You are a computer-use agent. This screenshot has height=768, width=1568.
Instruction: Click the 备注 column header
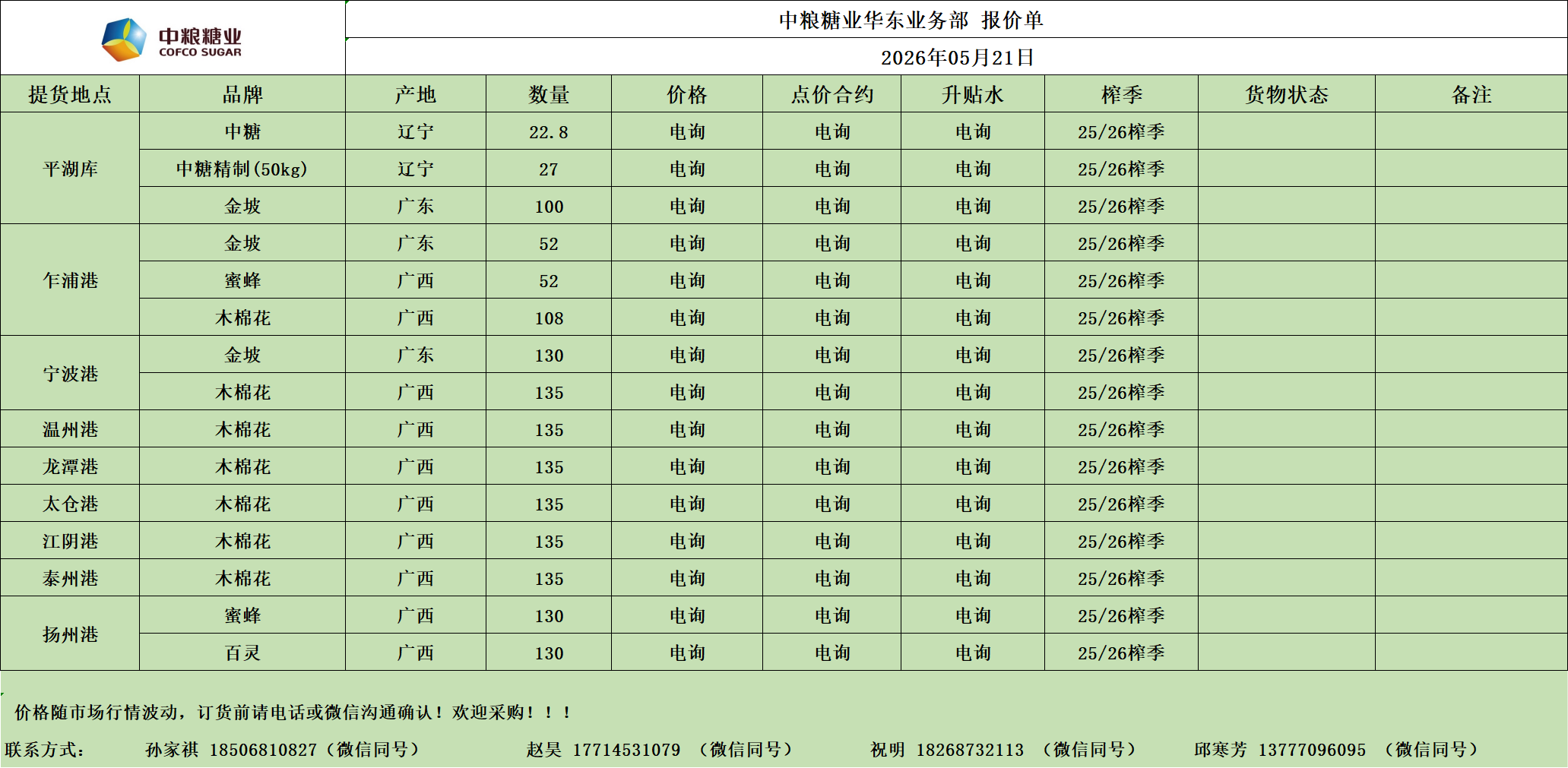[x=1471, y=94]
